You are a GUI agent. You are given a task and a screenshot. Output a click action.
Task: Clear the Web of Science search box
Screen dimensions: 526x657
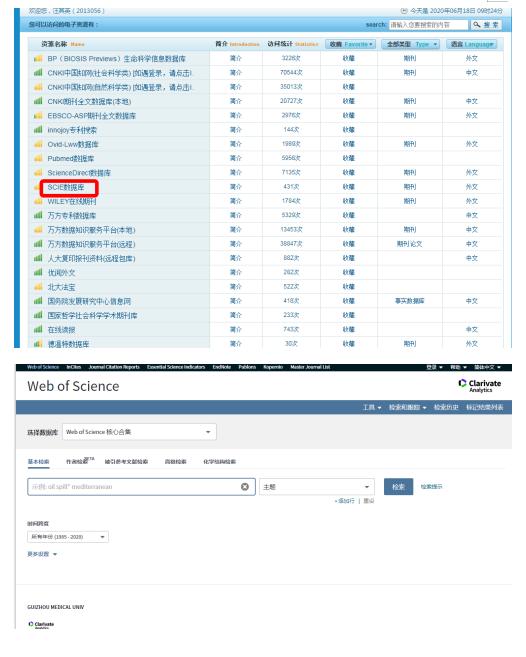[245, 486]
